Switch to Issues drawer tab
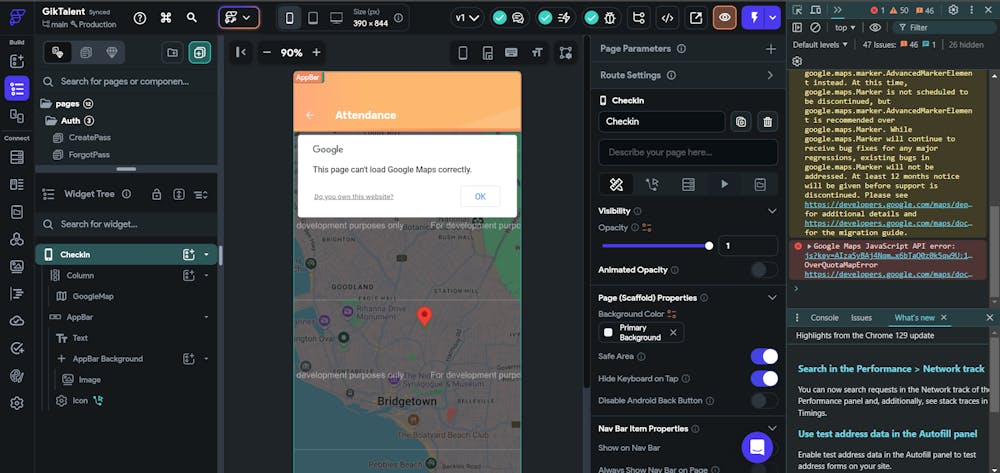The width and height of the screenshot is (1000, 473). pos(861,317)
